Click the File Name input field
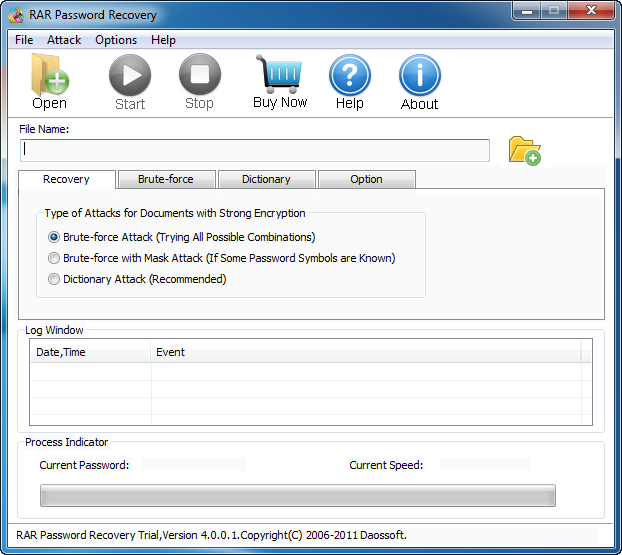This screenshot has height=555, width=622. coord(255,150)
